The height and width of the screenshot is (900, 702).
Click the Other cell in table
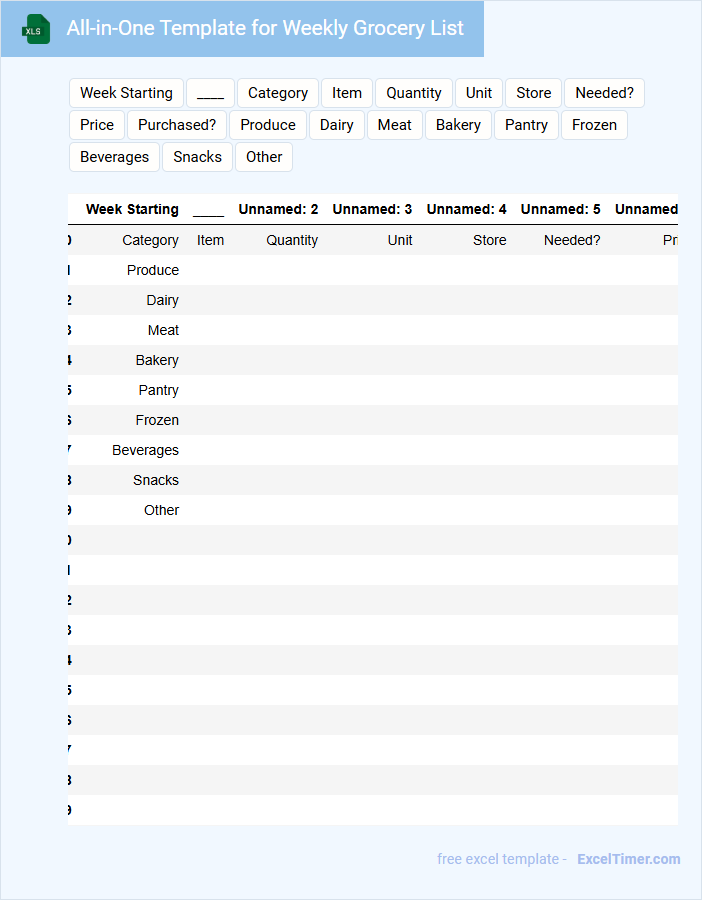point(161,510)
